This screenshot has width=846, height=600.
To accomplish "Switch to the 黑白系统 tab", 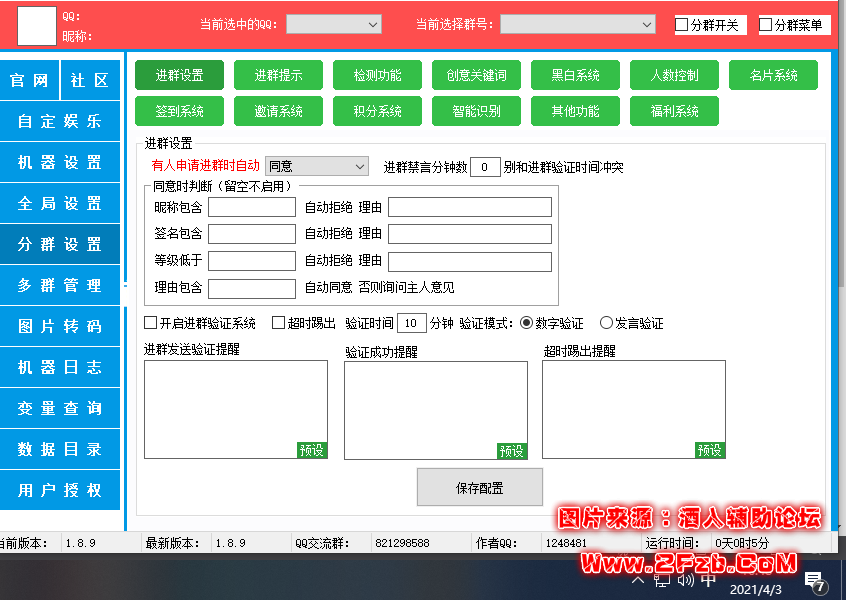I will click(575, 75).
